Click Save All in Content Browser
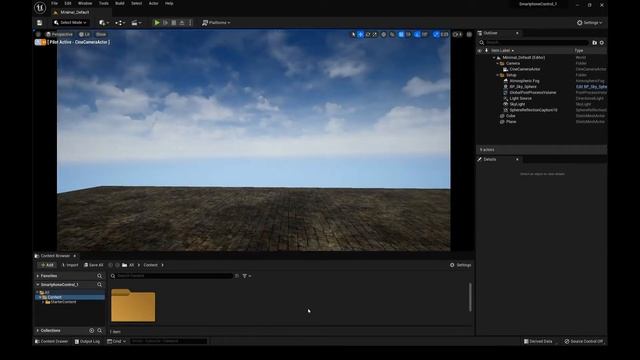 pyautogui.click(x=93, y=265)
